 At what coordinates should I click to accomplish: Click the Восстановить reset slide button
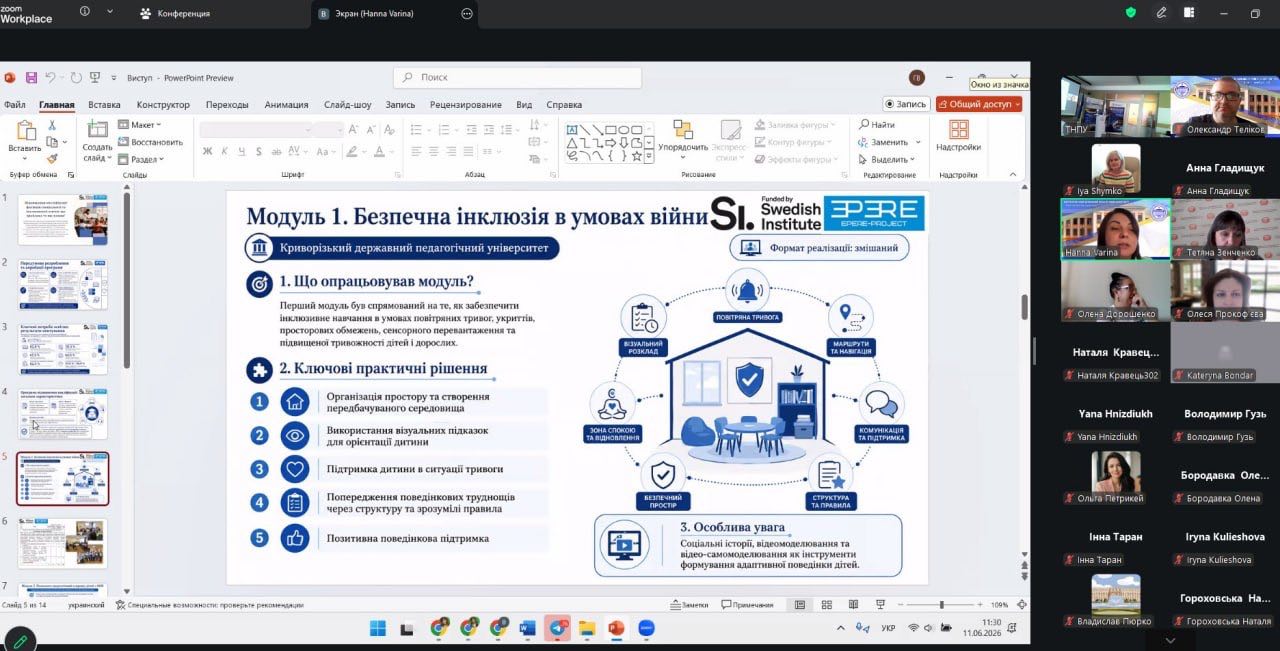[x=150, y=142]
